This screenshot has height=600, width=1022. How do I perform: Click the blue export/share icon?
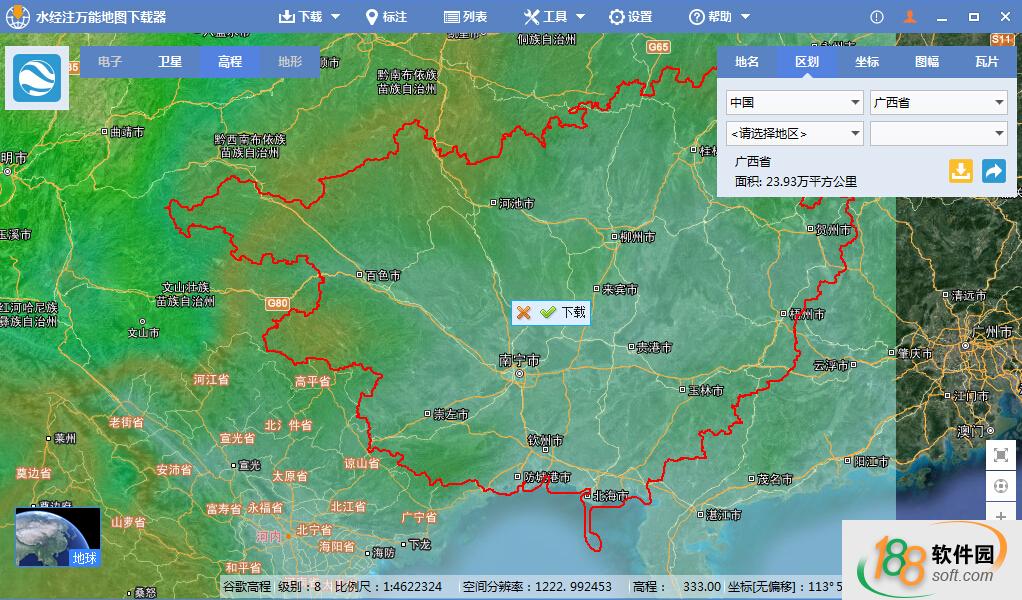click(993, 171)
